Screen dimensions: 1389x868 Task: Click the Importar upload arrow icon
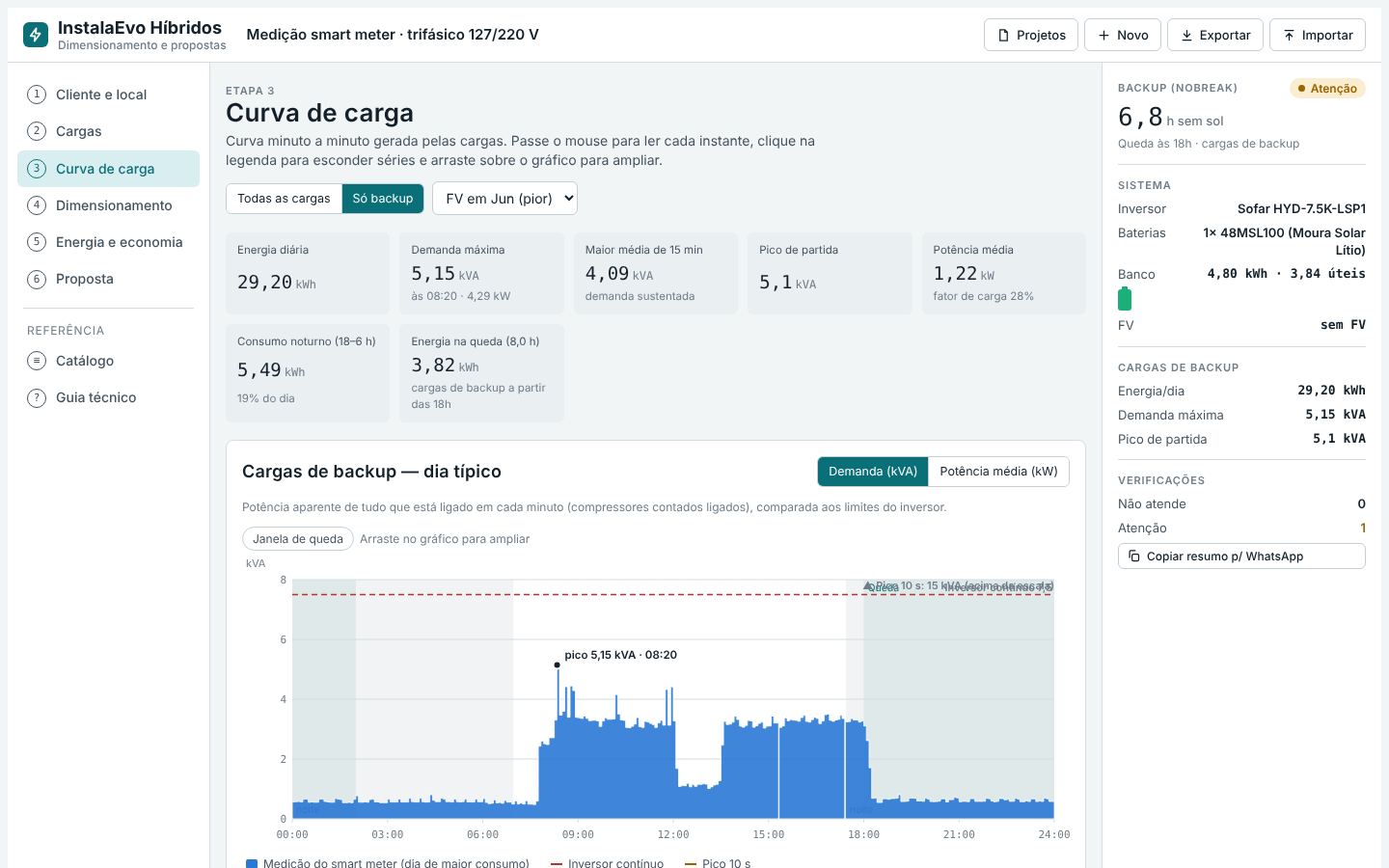click(1289, 36)
